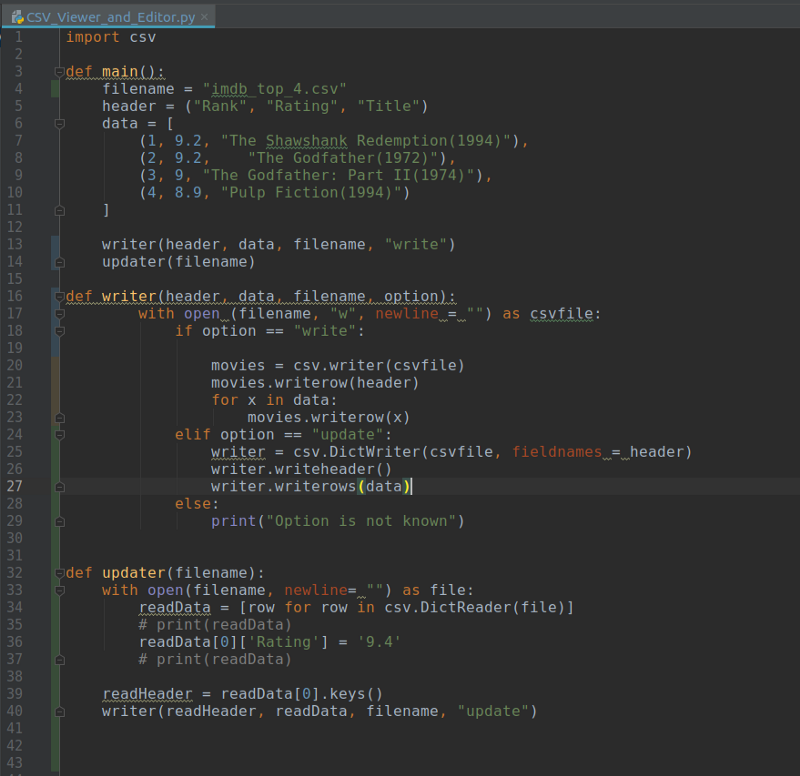Collapse the data list fold marker
800x776 pixels.
(x=60, y=123)
